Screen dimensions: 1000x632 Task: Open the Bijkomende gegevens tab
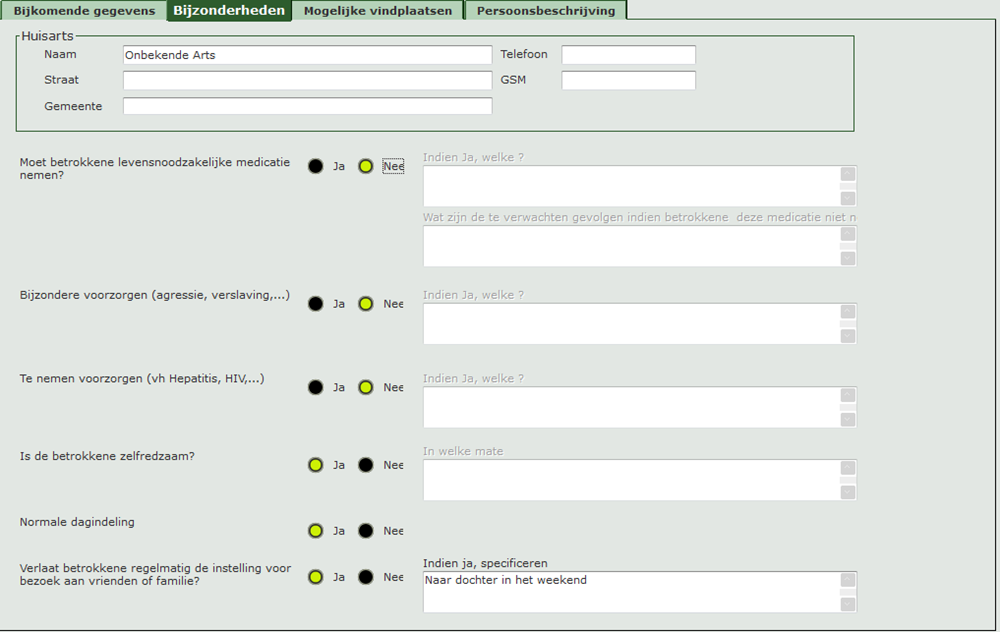point(84,11)
